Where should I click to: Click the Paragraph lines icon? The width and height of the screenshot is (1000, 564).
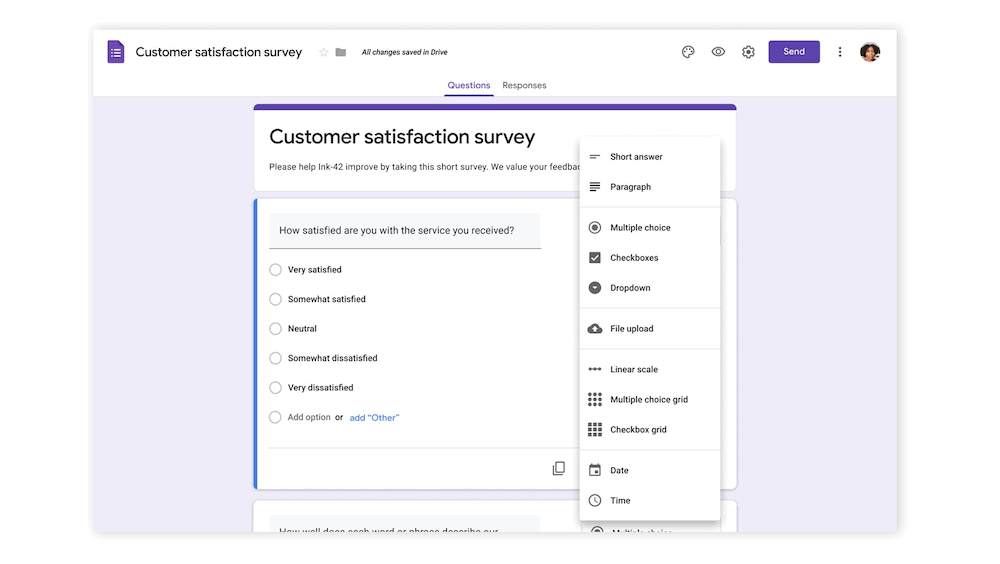(594, 186)
